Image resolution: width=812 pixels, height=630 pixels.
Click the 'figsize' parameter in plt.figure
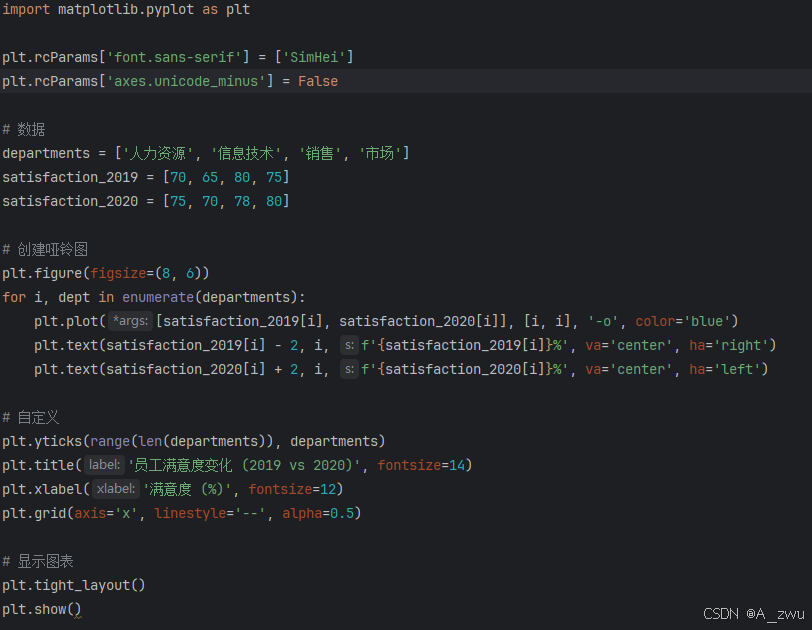coord(118,273)
